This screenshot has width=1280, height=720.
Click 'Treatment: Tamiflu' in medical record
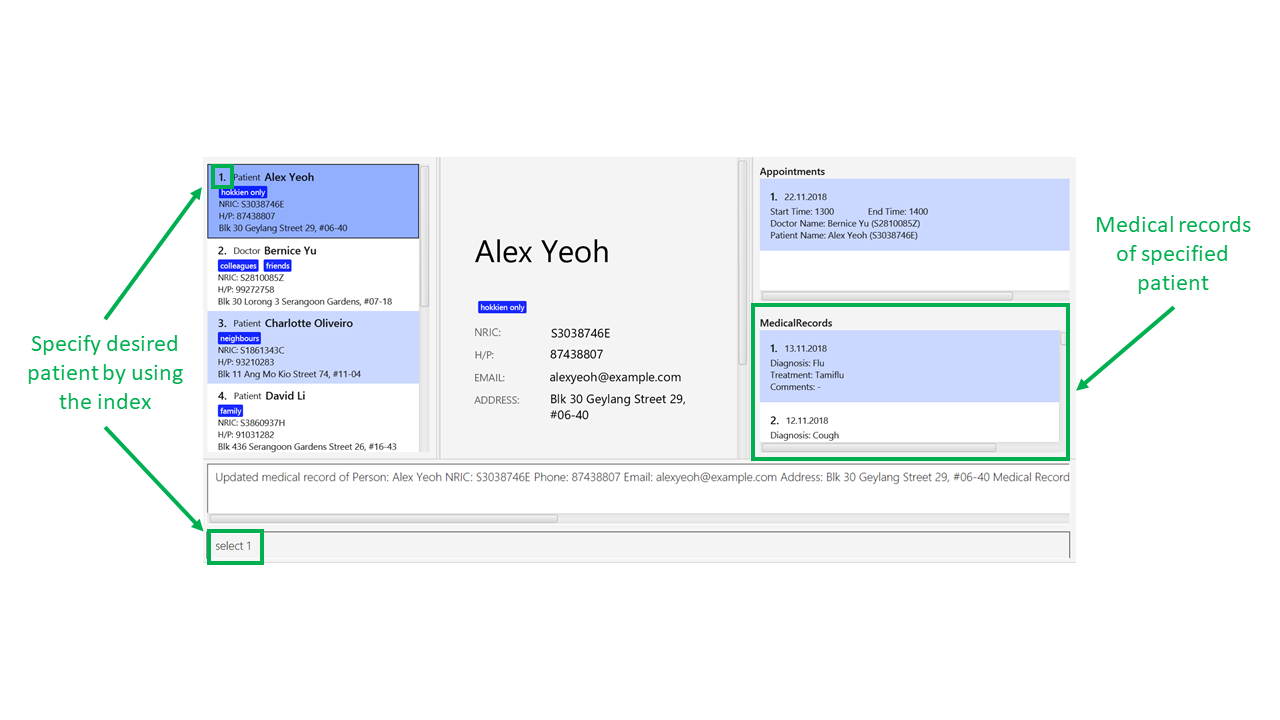(807, 375)
